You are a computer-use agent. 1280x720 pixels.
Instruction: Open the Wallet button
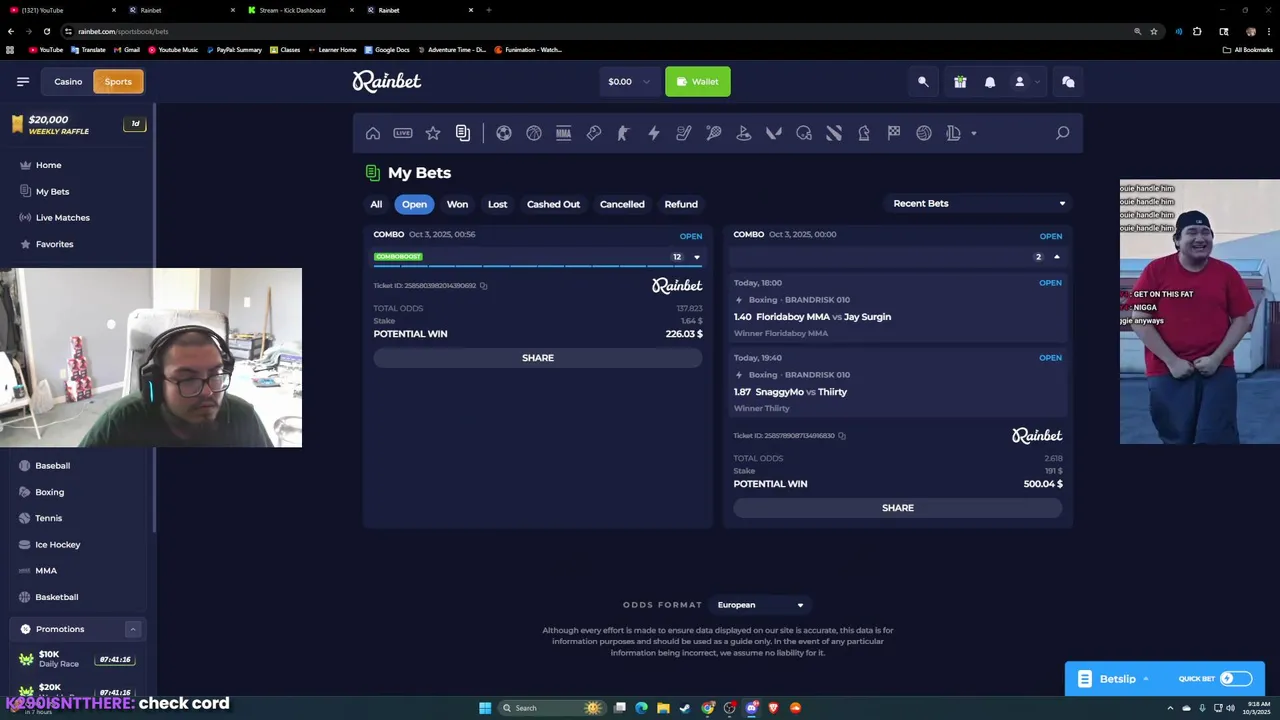point(698,82)
